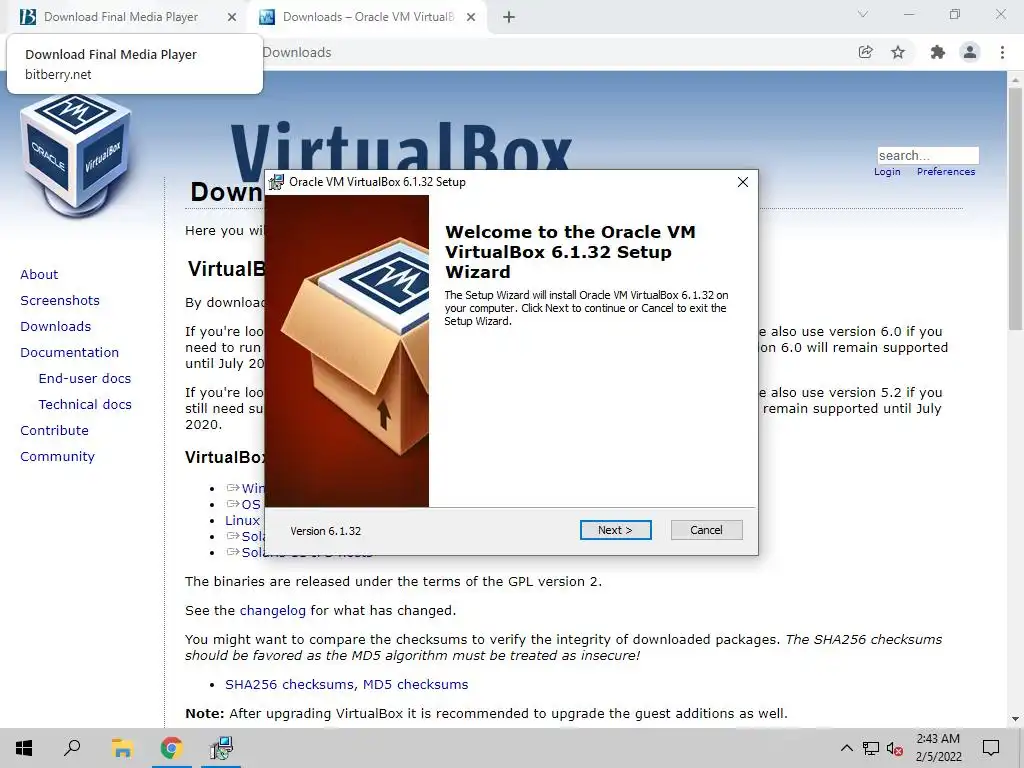Open the Contribute sidebar link
The height and width of the screenshot is (768, 1024).
coord(54,431)
